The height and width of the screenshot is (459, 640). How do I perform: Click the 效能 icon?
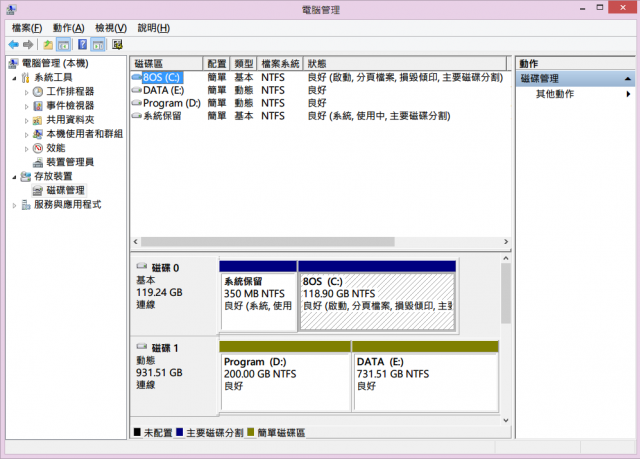click(x=38, y=148)
